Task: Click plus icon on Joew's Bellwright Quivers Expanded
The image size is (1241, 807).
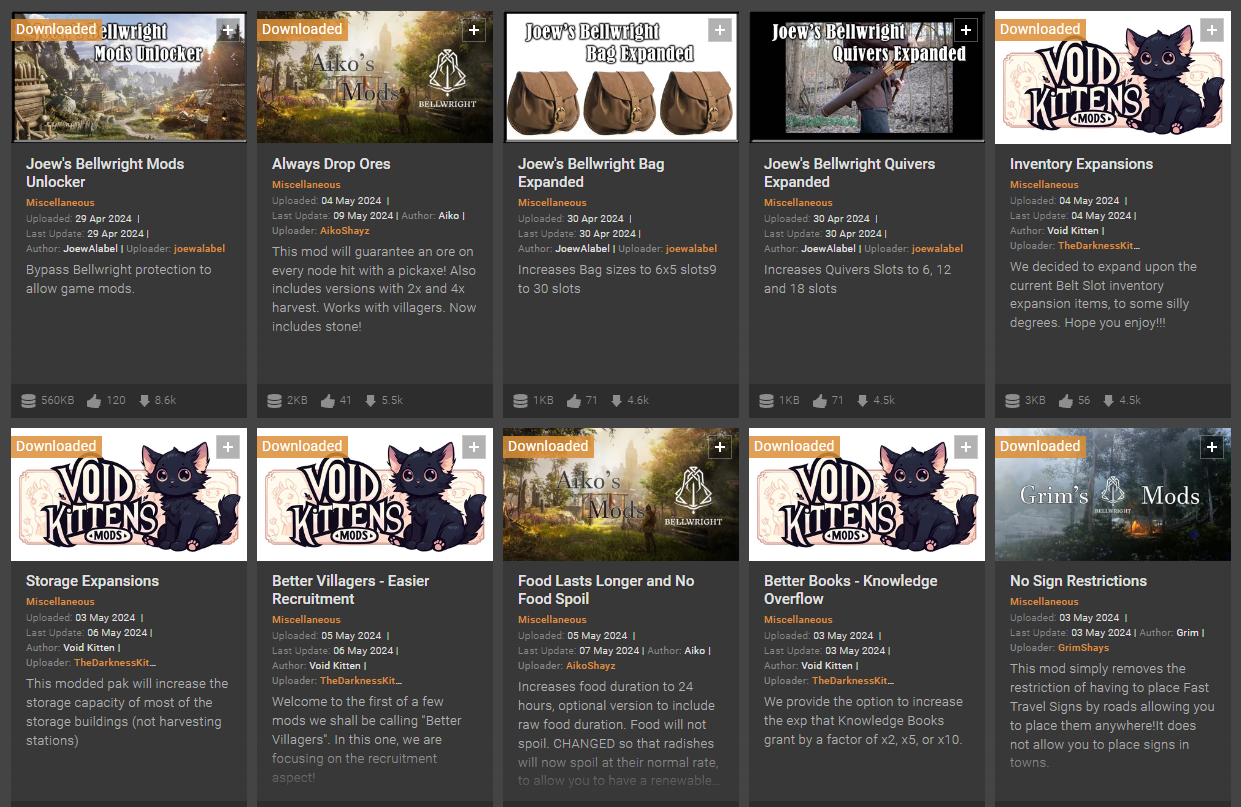Action: 966,31
